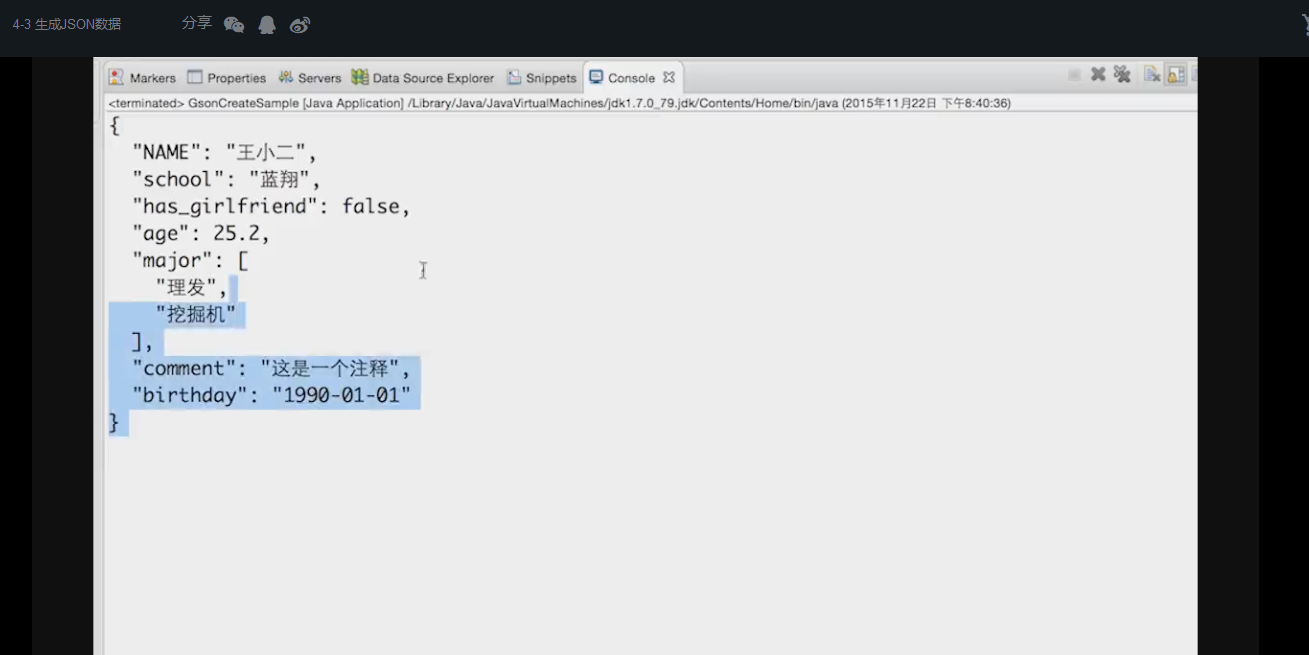
Task: Click the "comment" key text
Action: [184, 369]
